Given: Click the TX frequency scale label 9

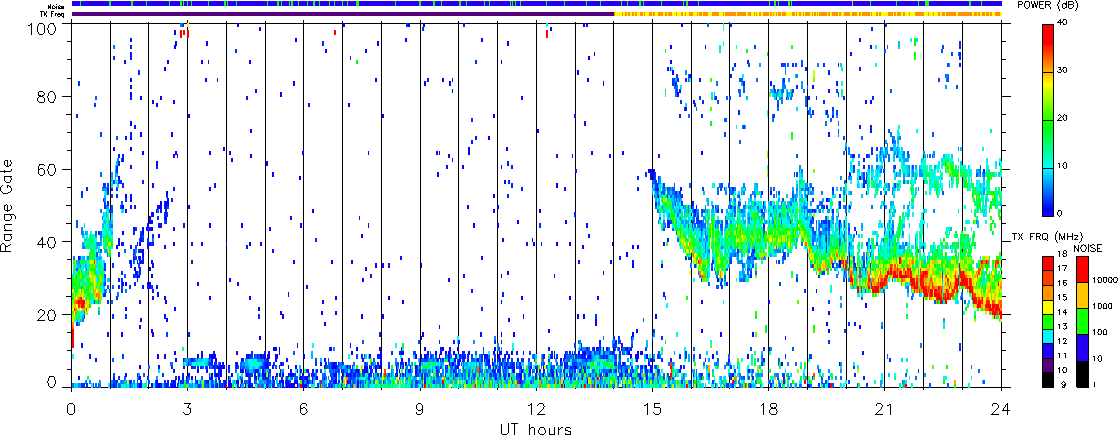Looking at the screenshot, I should click(x=1062, y=386).
